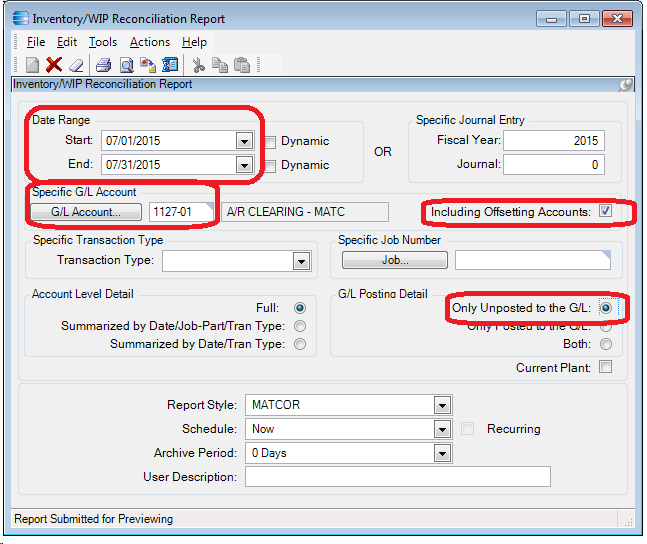Click the Cut scissors icon
The height and width of the screenshot is (544, 647).
[198, 66]
